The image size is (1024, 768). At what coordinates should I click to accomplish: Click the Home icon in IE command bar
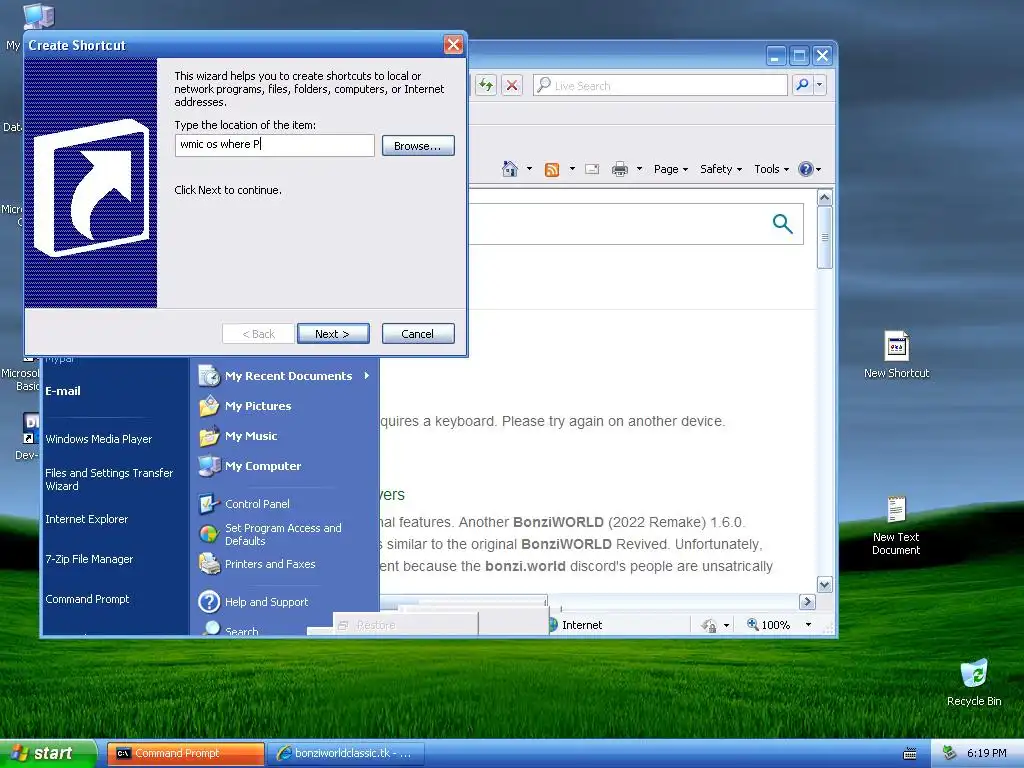510,169
